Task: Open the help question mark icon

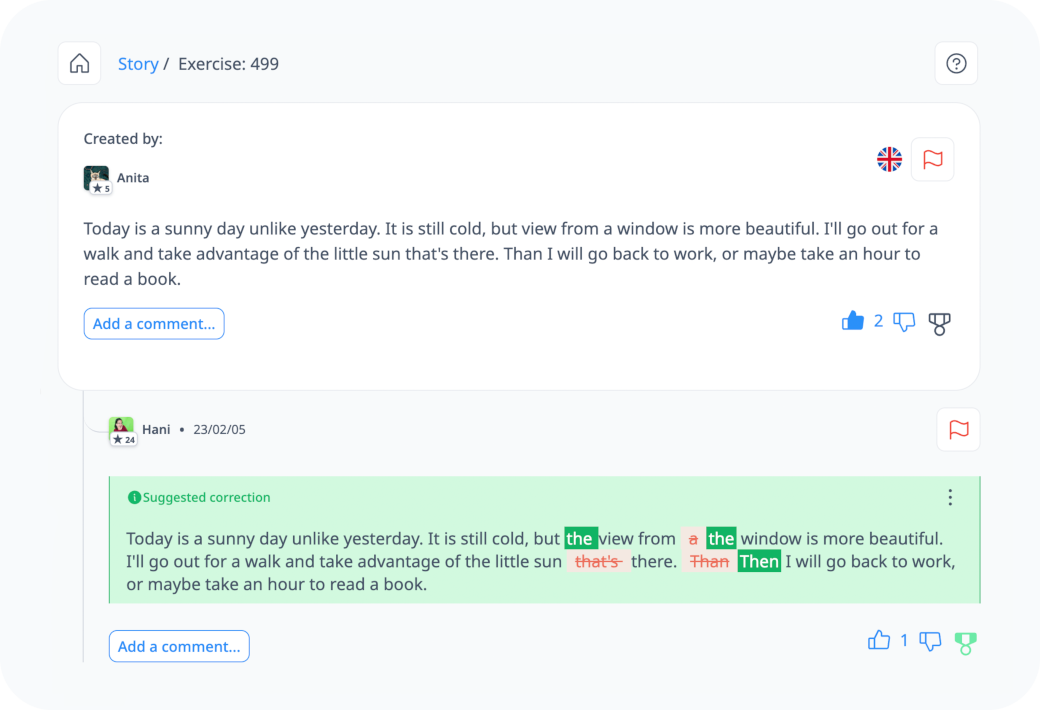Action: pos(956,64)
